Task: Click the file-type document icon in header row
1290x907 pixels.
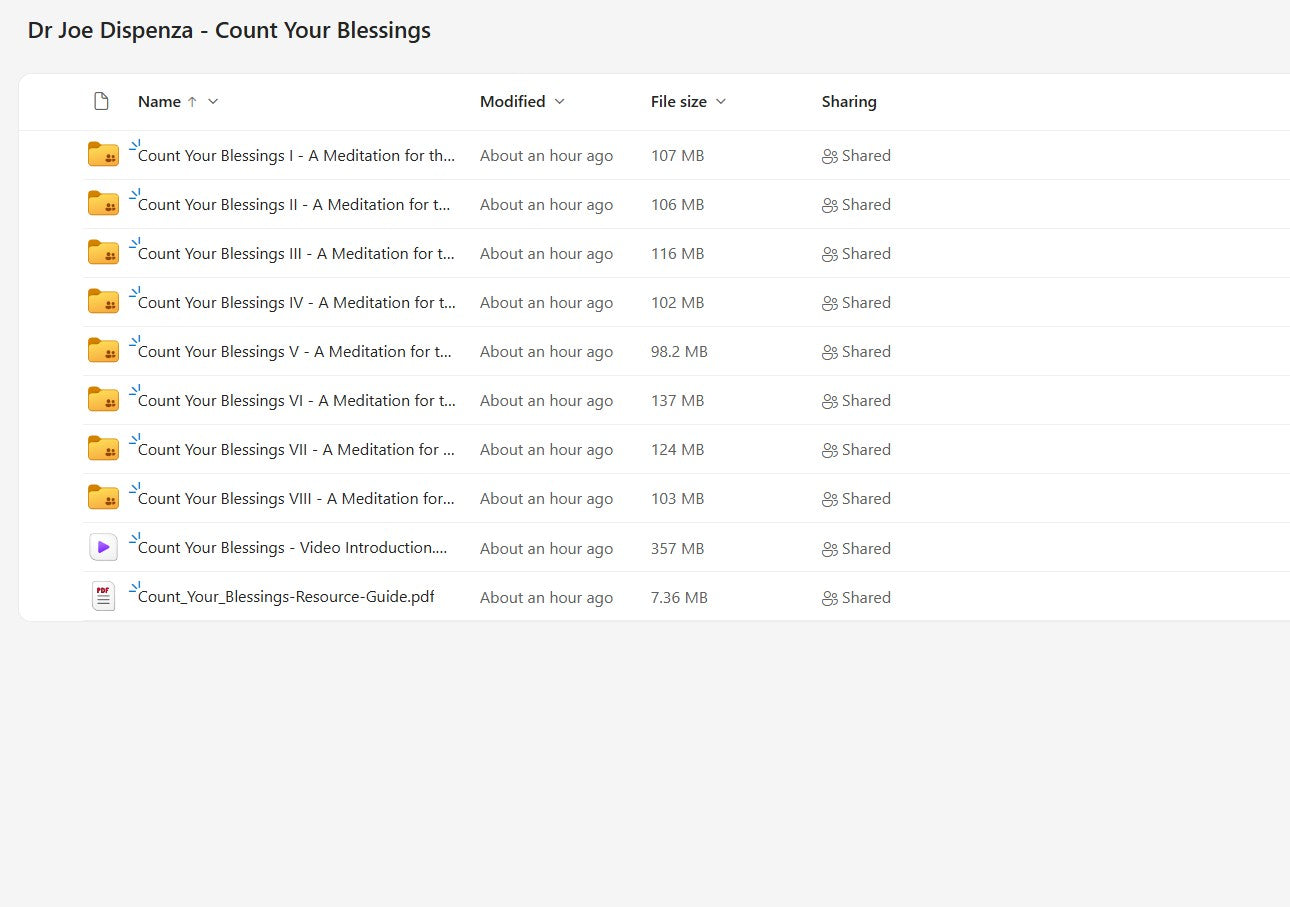Action: (x=101, y=100)
